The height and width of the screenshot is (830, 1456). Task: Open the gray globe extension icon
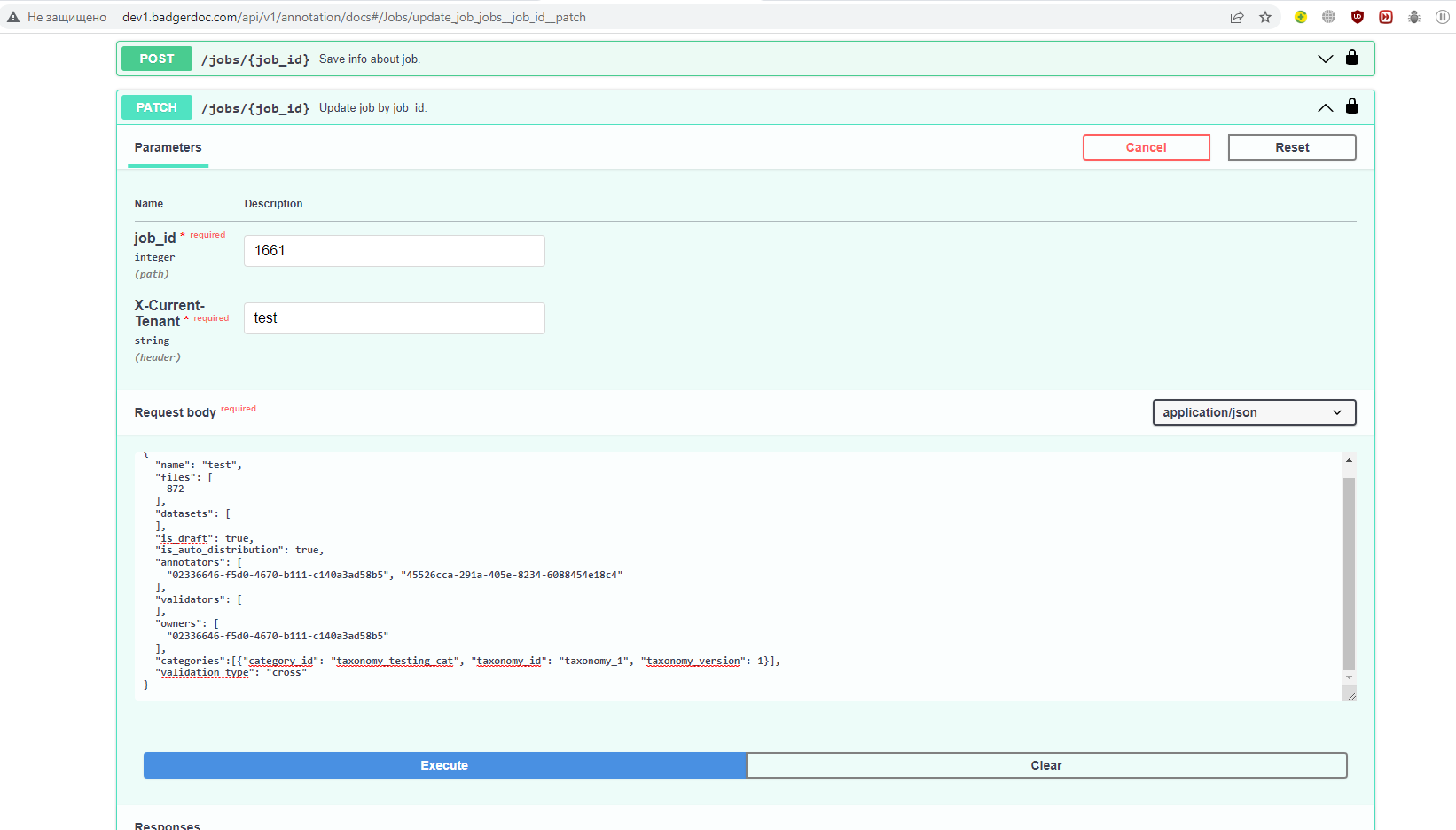coord(1329,17)
